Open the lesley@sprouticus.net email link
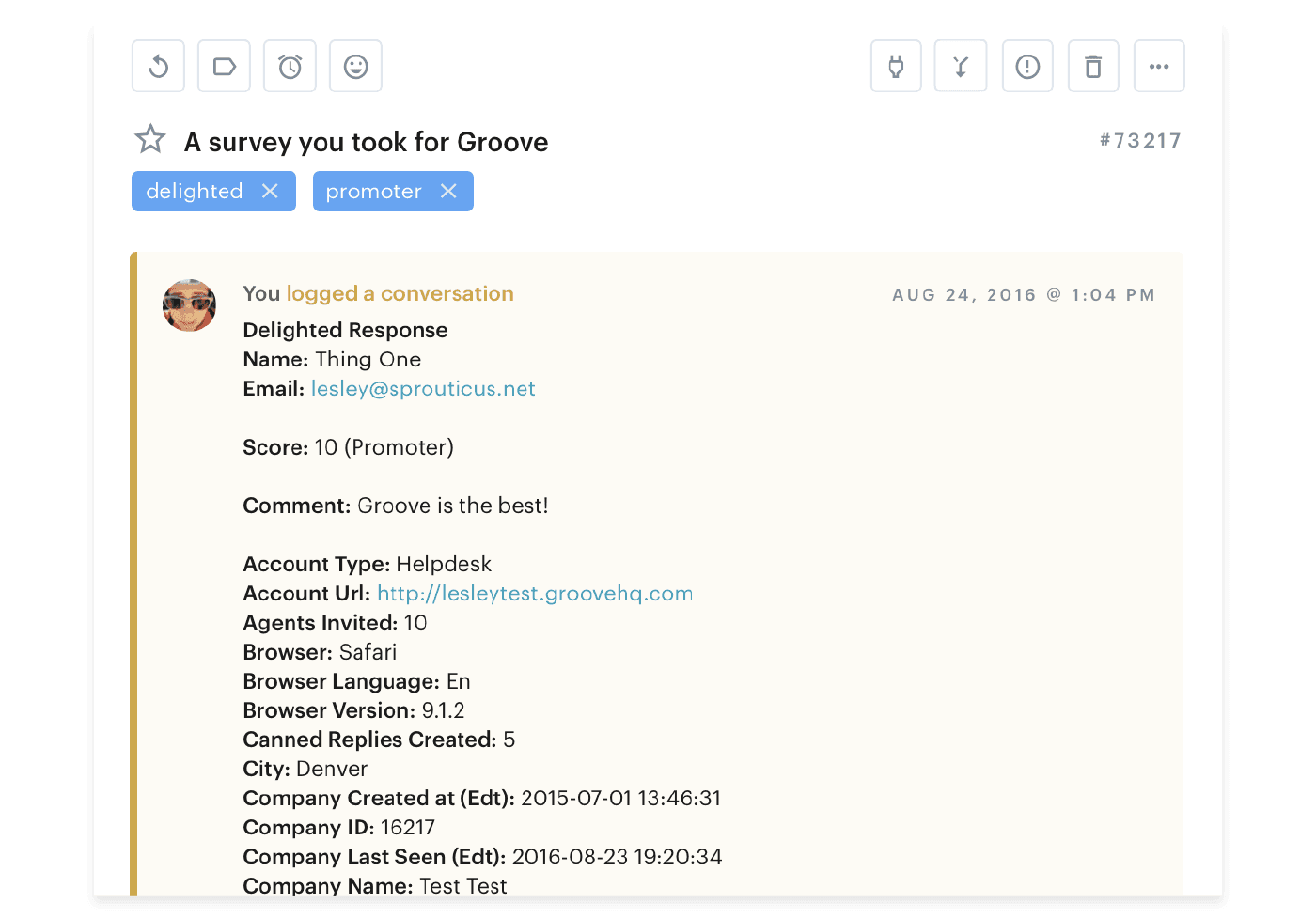Viewport: 1316px width, 919px height. (x=423, y=389)
